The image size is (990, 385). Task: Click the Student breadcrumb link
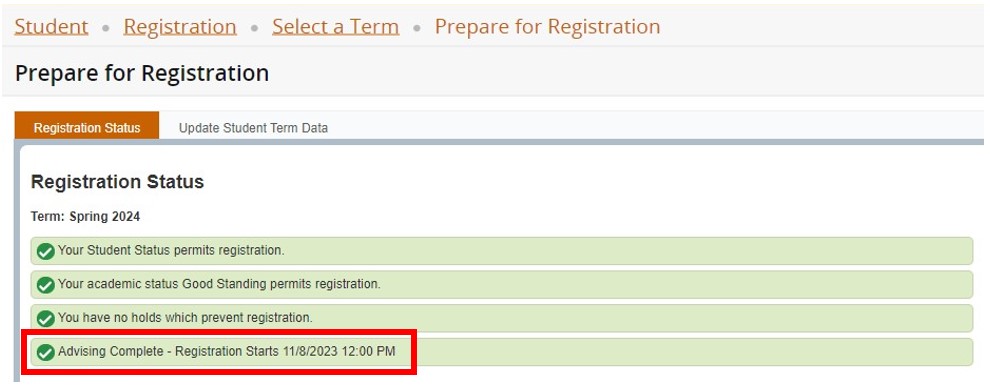pyautogui.click(x=51, y=27)
